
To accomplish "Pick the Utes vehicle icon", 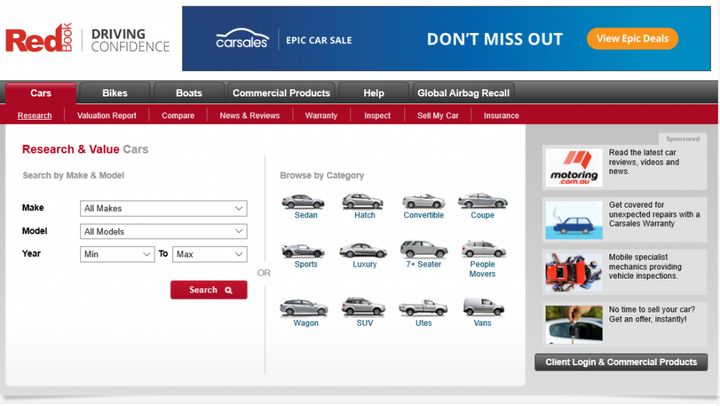I will coord(423,308).
